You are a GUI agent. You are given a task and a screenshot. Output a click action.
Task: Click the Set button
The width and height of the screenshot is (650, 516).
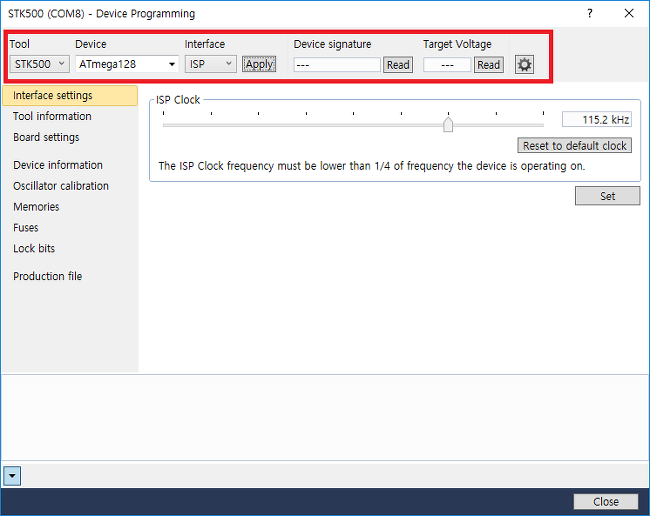(x=607, y=196)
